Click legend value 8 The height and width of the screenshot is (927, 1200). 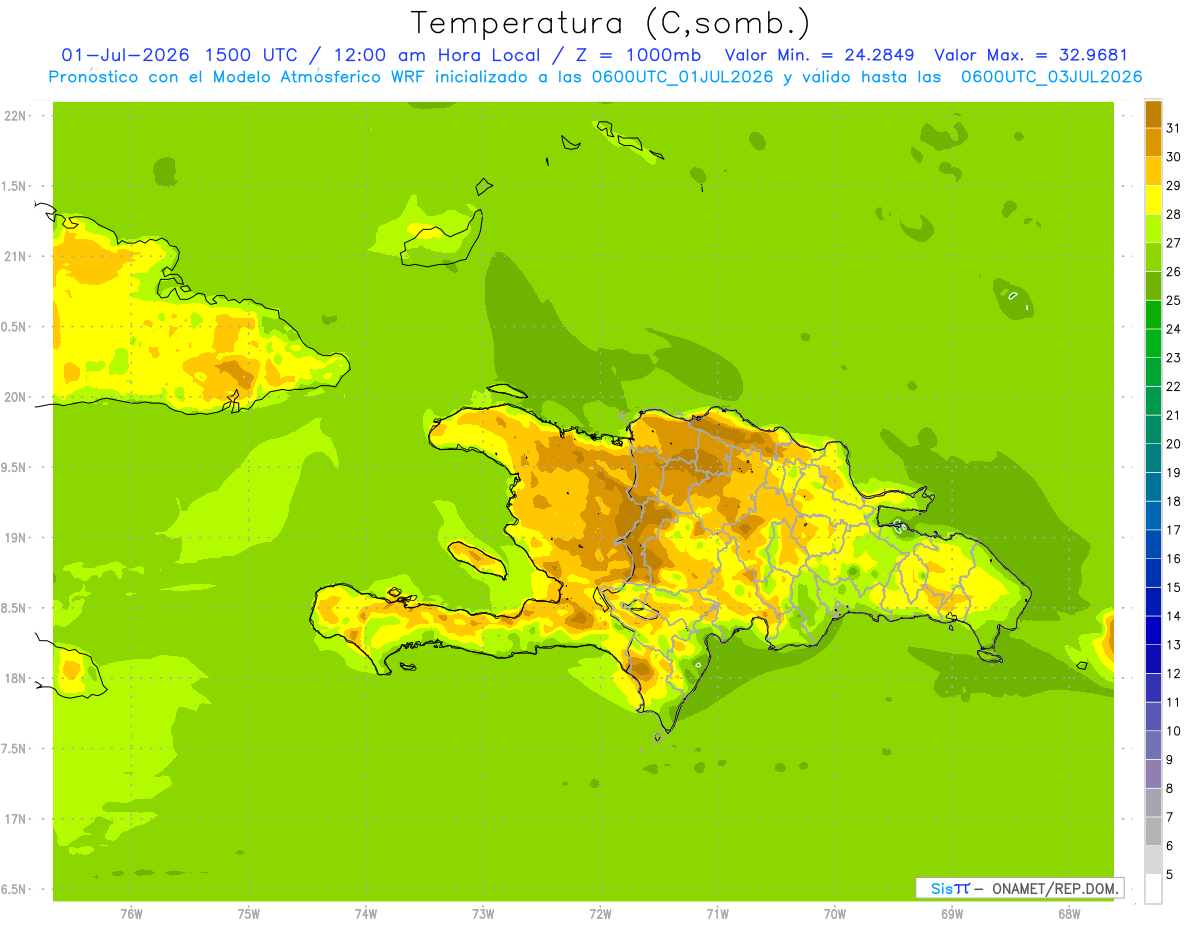click(1170, 788)
